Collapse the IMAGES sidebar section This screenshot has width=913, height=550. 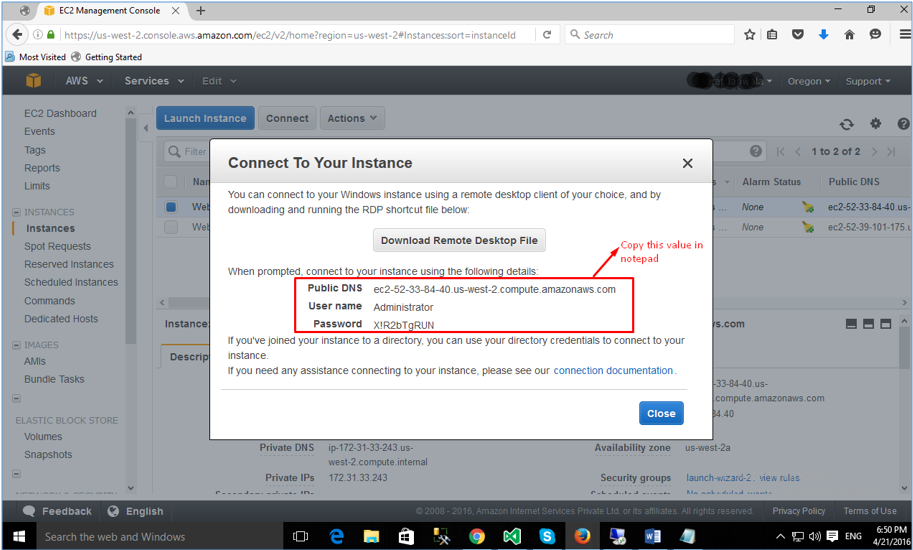point(16,345)
